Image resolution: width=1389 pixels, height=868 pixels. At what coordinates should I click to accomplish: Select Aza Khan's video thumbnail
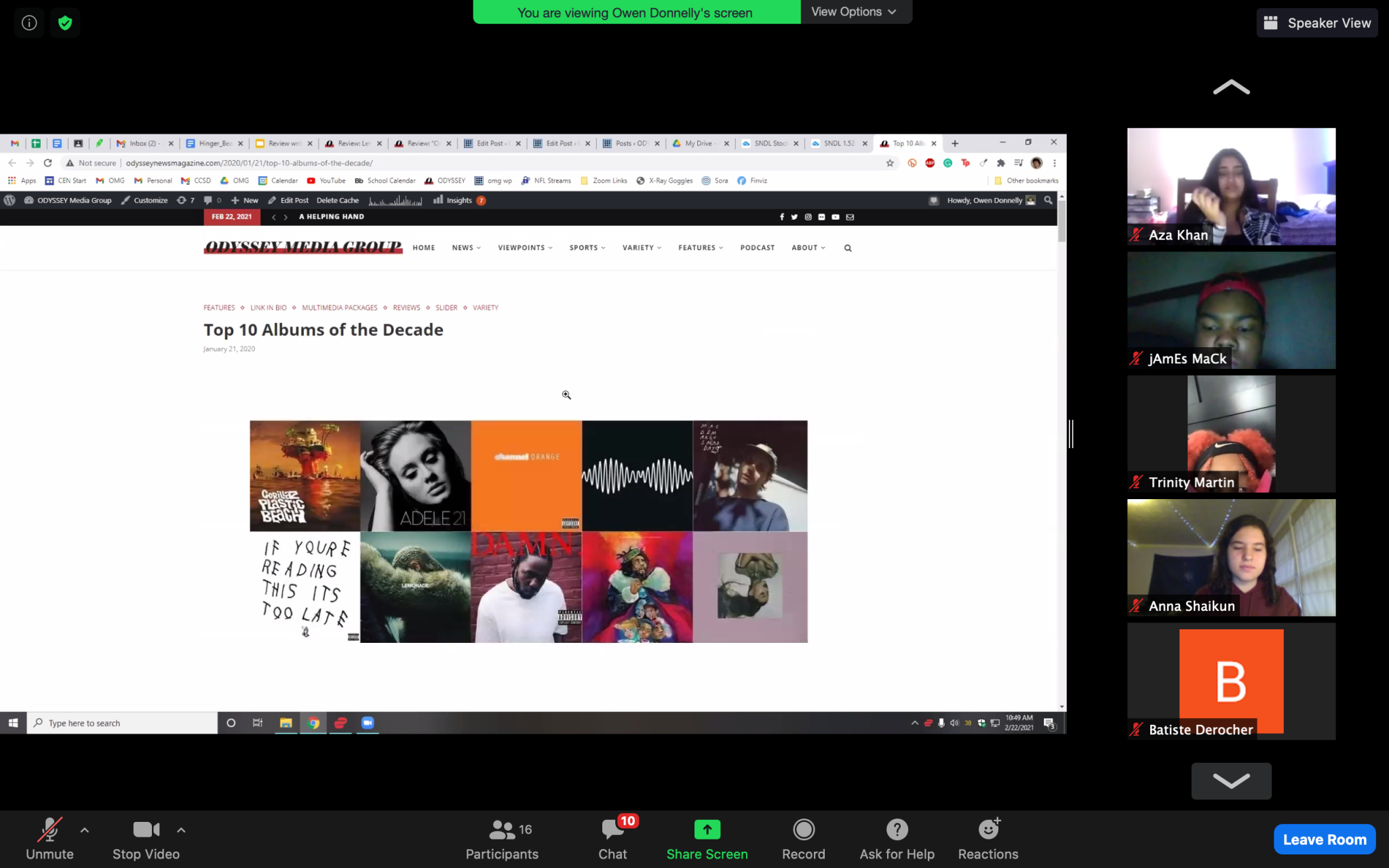click(x=1231, y=186)
